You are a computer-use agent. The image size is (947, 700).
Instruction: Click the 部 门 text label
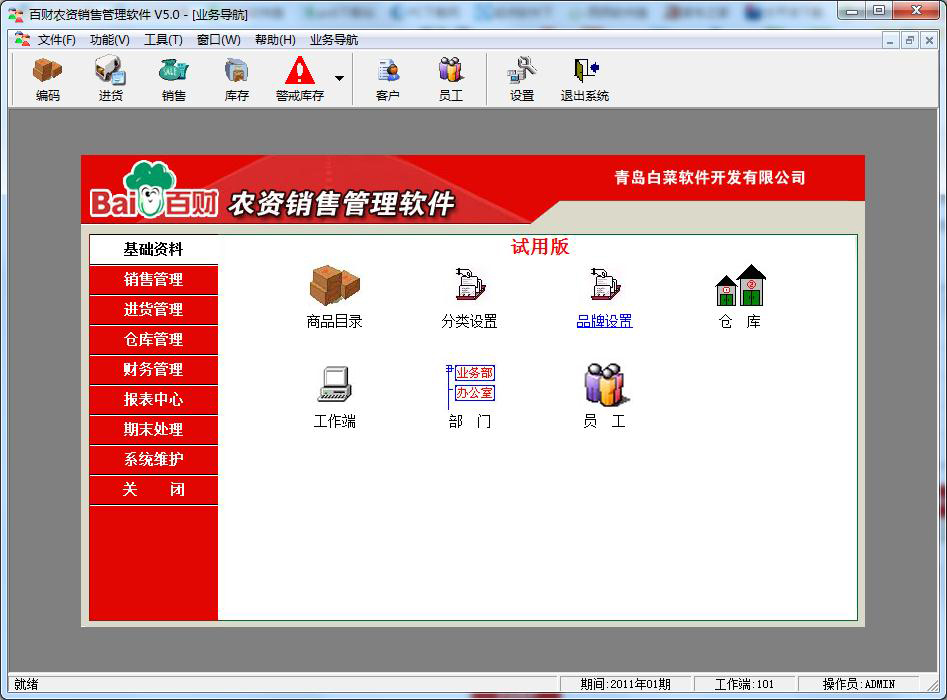point(470,421)
